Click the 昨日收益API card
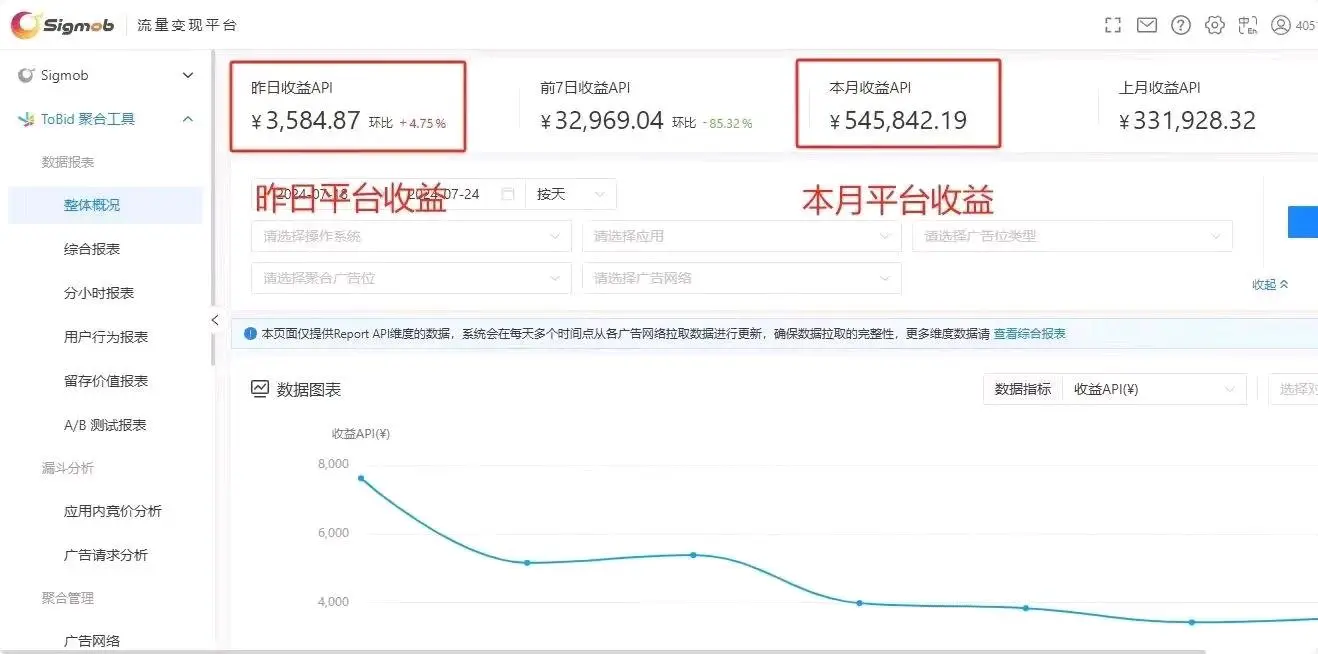 click(348, 107)
